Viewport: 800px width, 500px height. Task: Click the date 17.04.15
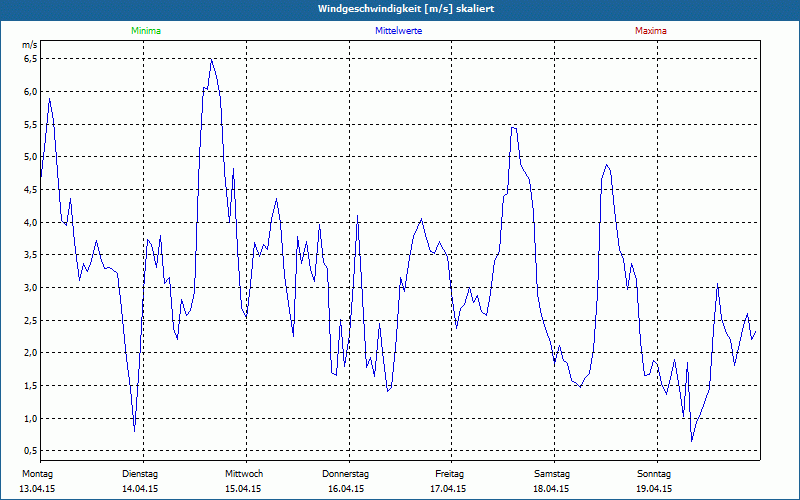[448, 489]
